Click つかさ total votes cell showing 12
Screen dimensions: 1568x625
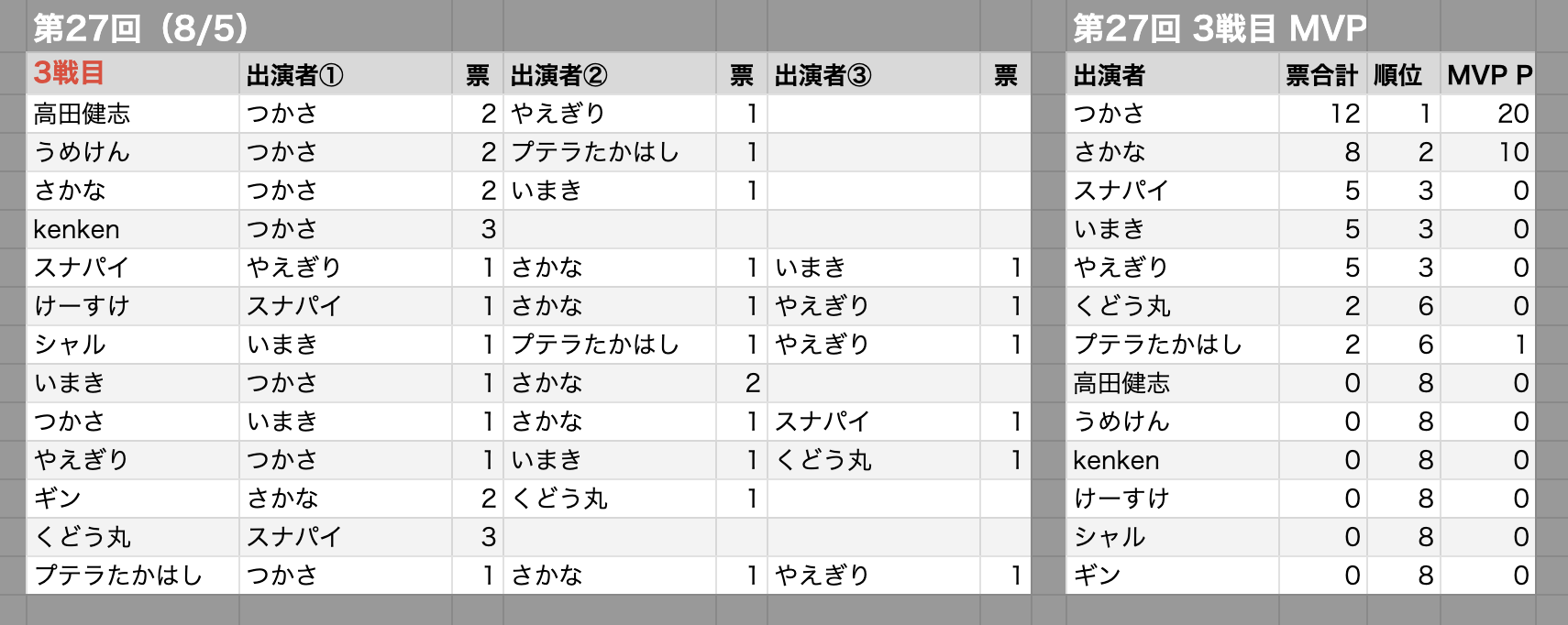[x=1322, y=114]
